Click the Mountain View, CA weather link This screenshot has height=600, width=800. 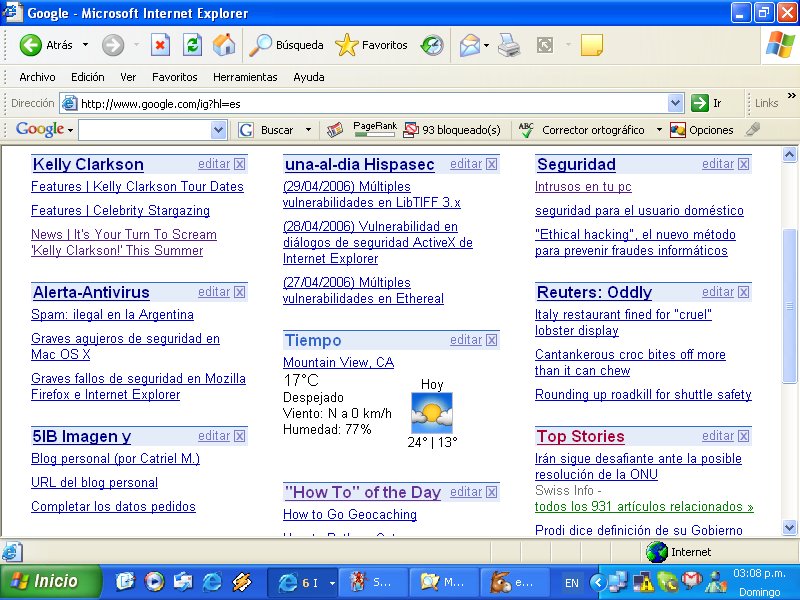tap(338, 362)
